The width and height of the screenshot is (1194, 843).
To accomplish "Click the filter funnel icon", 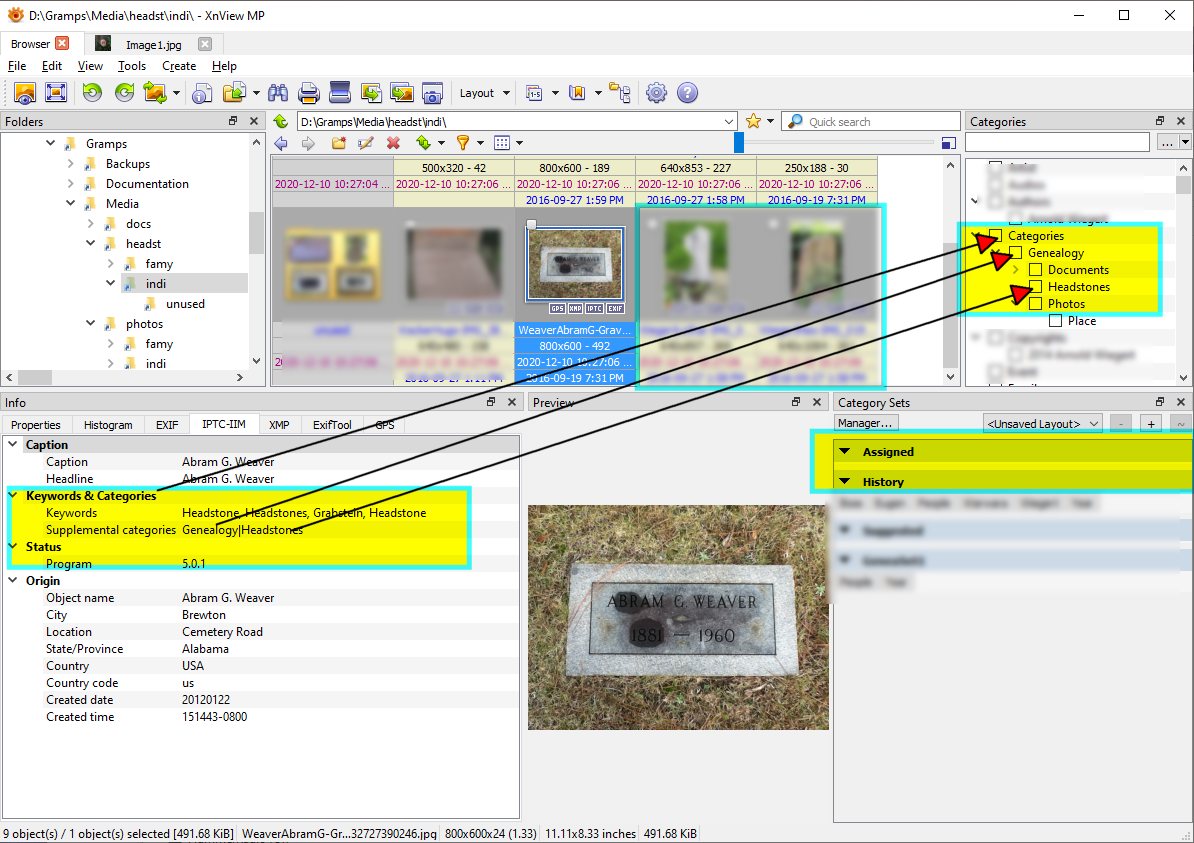I will [462, 143].
